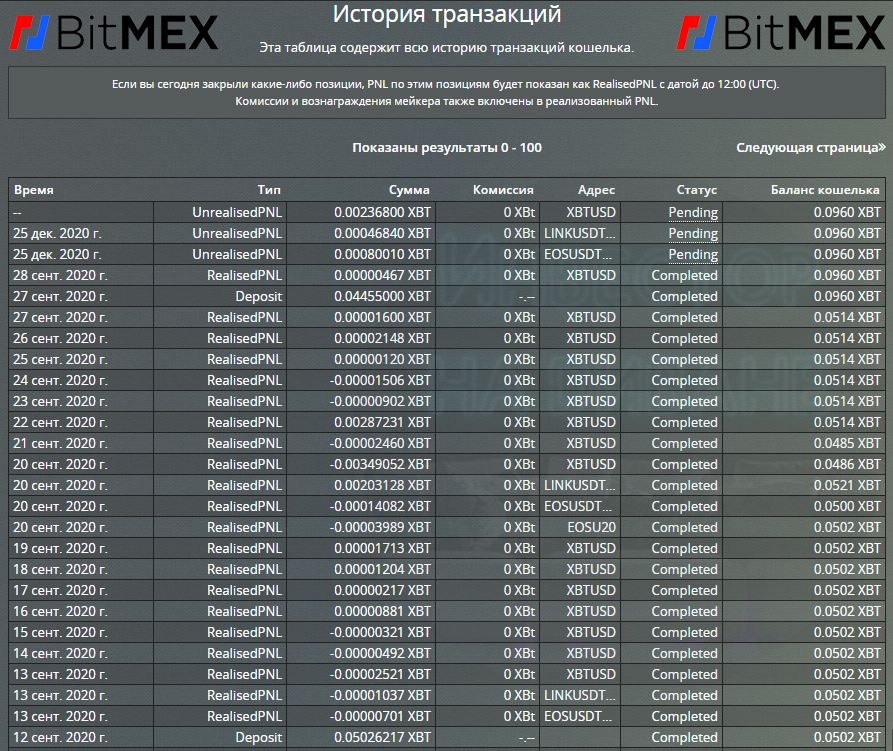The height and width of the screenshot is (751, 893).
Task: Click Показаны результаты 0 - 100 text
Action: click(x=447, y=147)
